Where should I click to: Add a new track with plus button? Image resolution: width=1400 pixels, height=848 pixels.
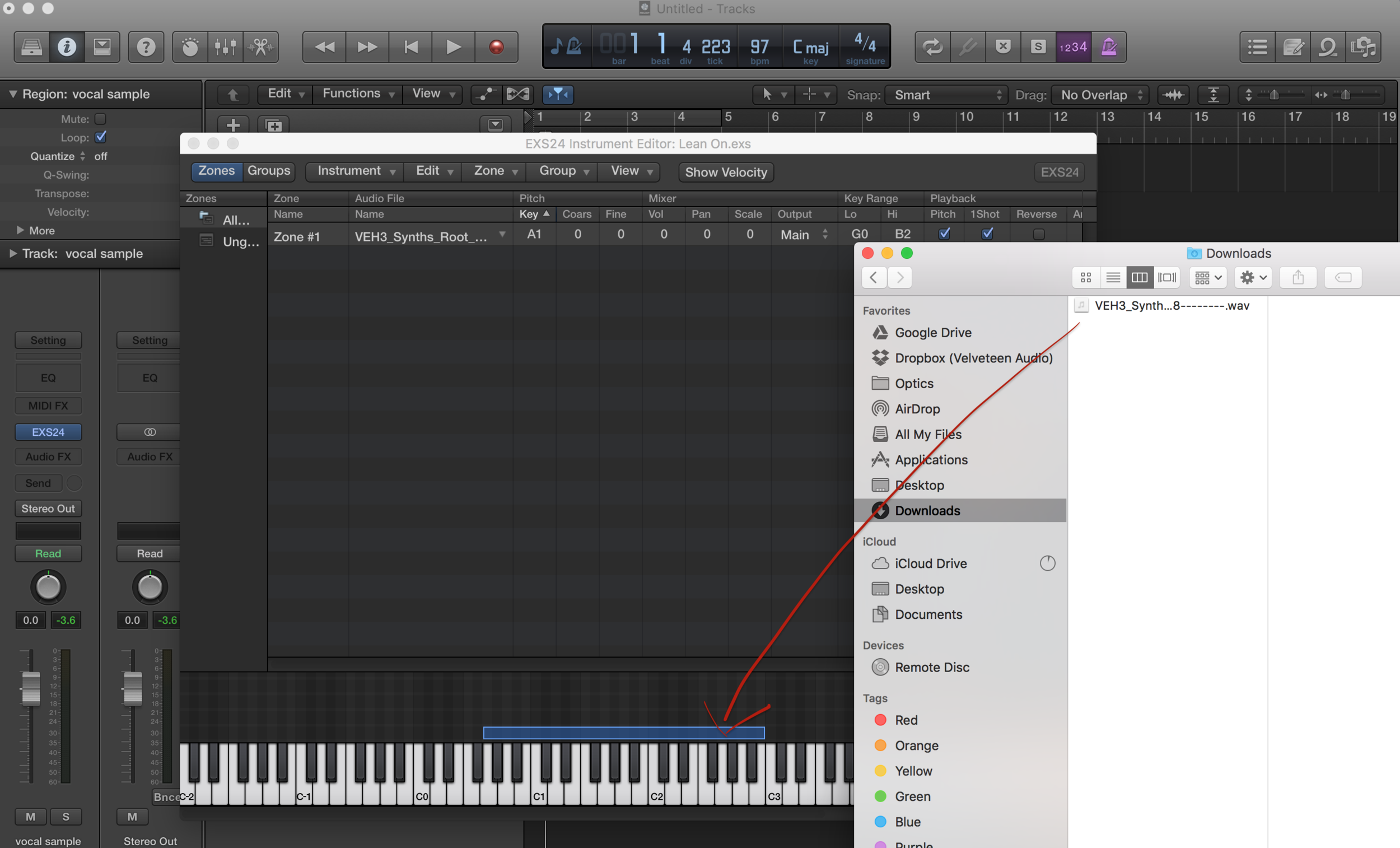click(x=233, y=124)
